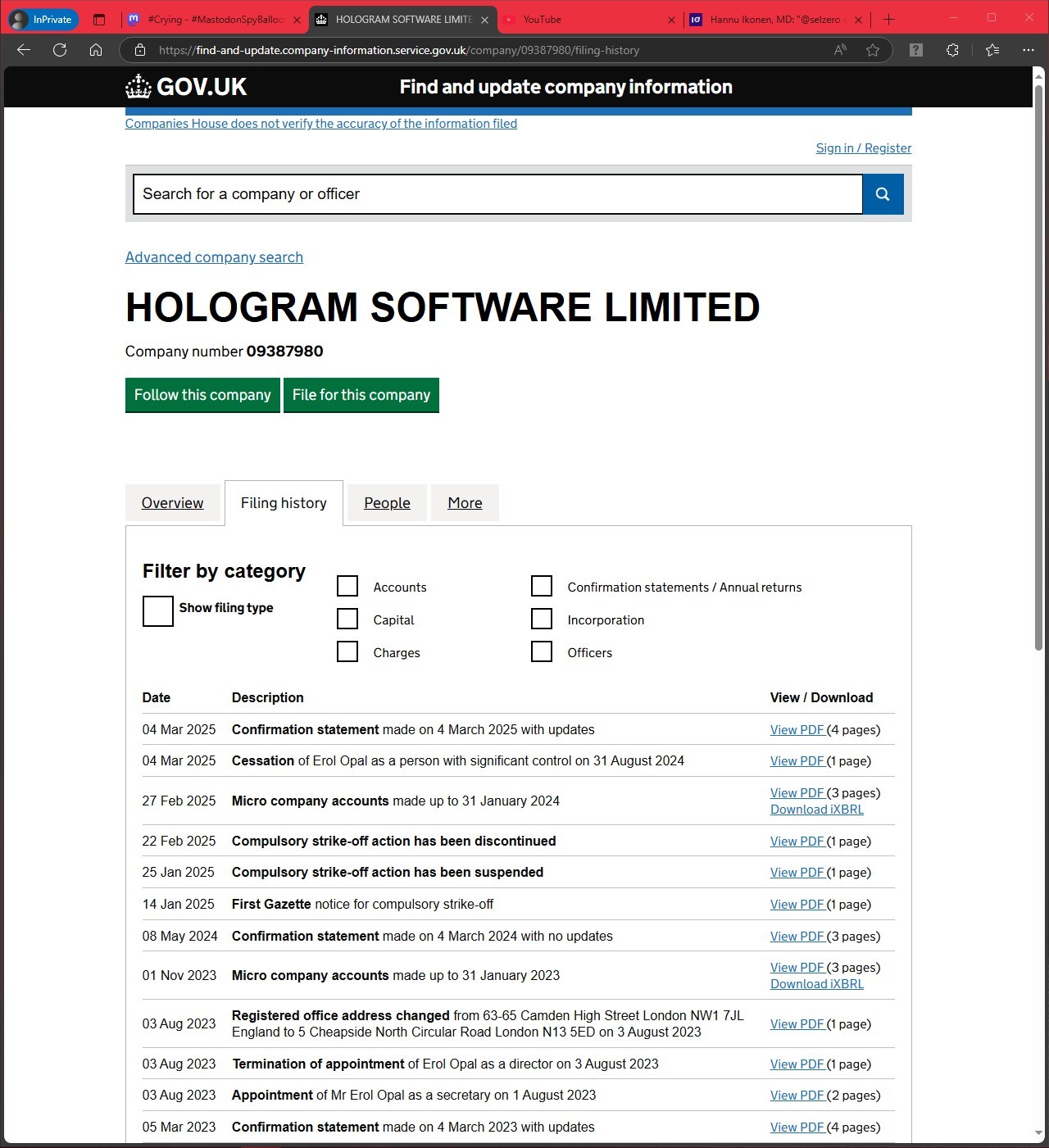Open the Favorites list icon
1049x1148 pixels.
click(992, 50)
